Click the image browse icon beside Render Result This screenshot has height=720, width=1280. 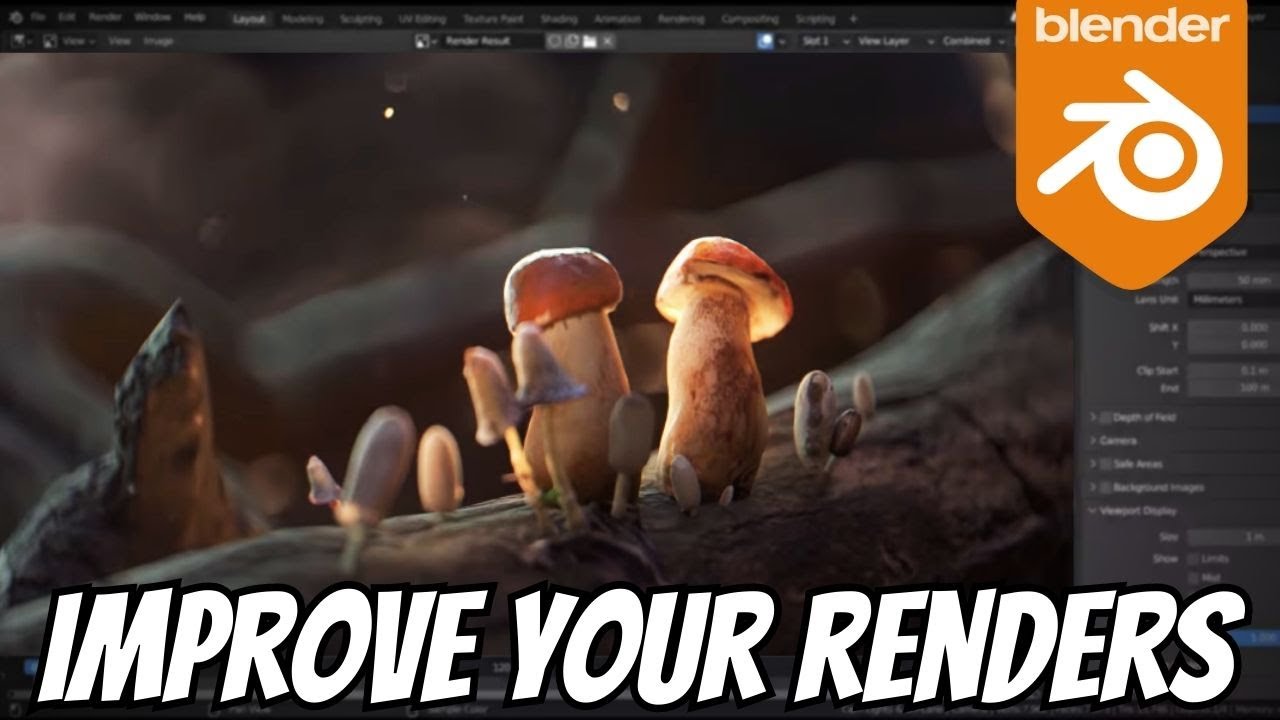pyautogui.click(x=425, y=41)
